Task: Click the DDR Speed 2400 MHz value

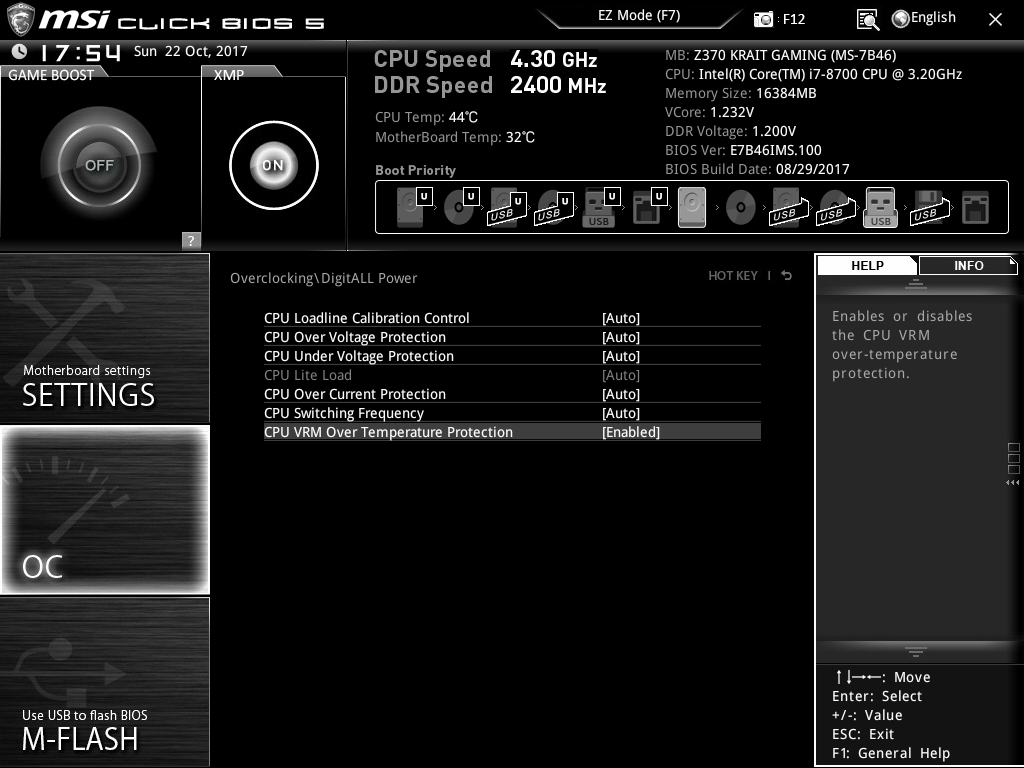Action: pos(558,85)
